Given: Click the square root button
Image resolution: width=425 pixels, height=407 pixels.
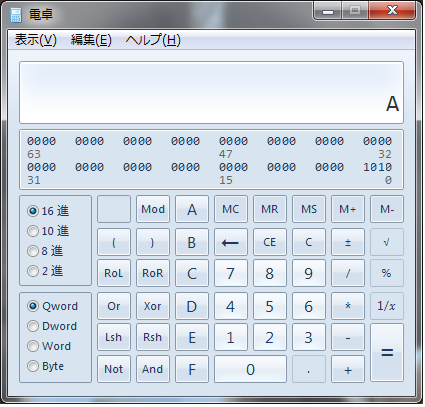Looking at the screenshot, I should click(x=387, y=242).
